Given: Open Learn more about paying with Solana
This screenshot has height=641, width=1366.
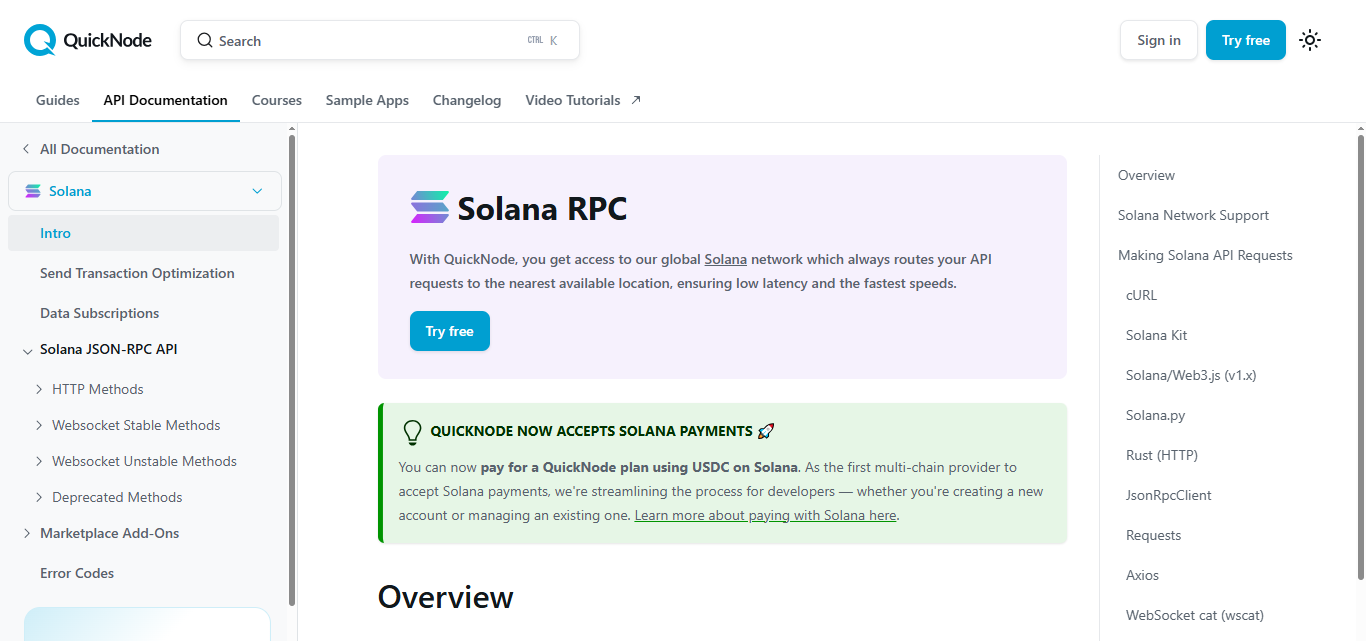Looking at the screenshot, I should click(x=765, y=515).
